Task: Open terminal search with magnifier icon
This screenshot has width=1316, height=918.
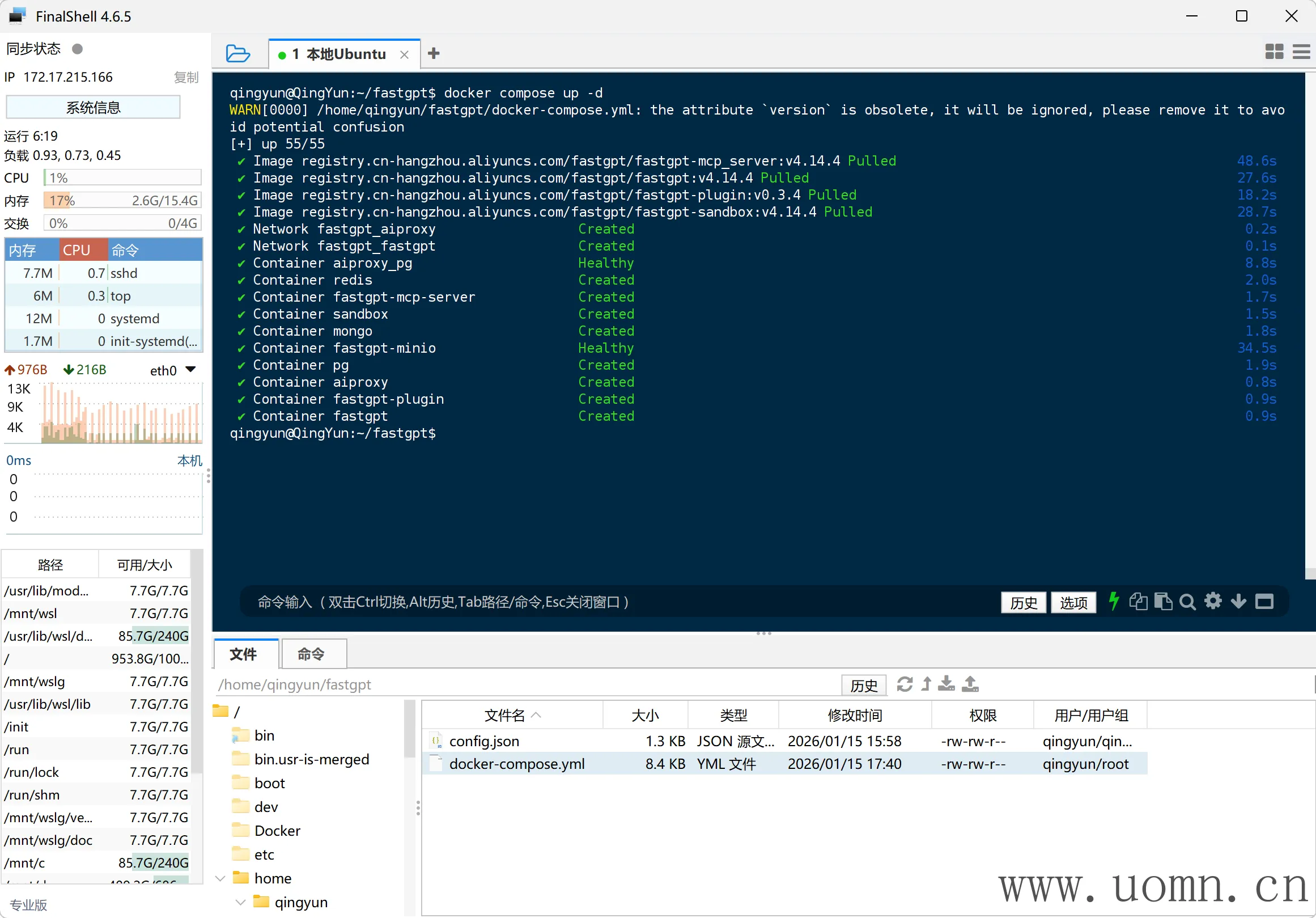Action: click(x=1187, y=602)
